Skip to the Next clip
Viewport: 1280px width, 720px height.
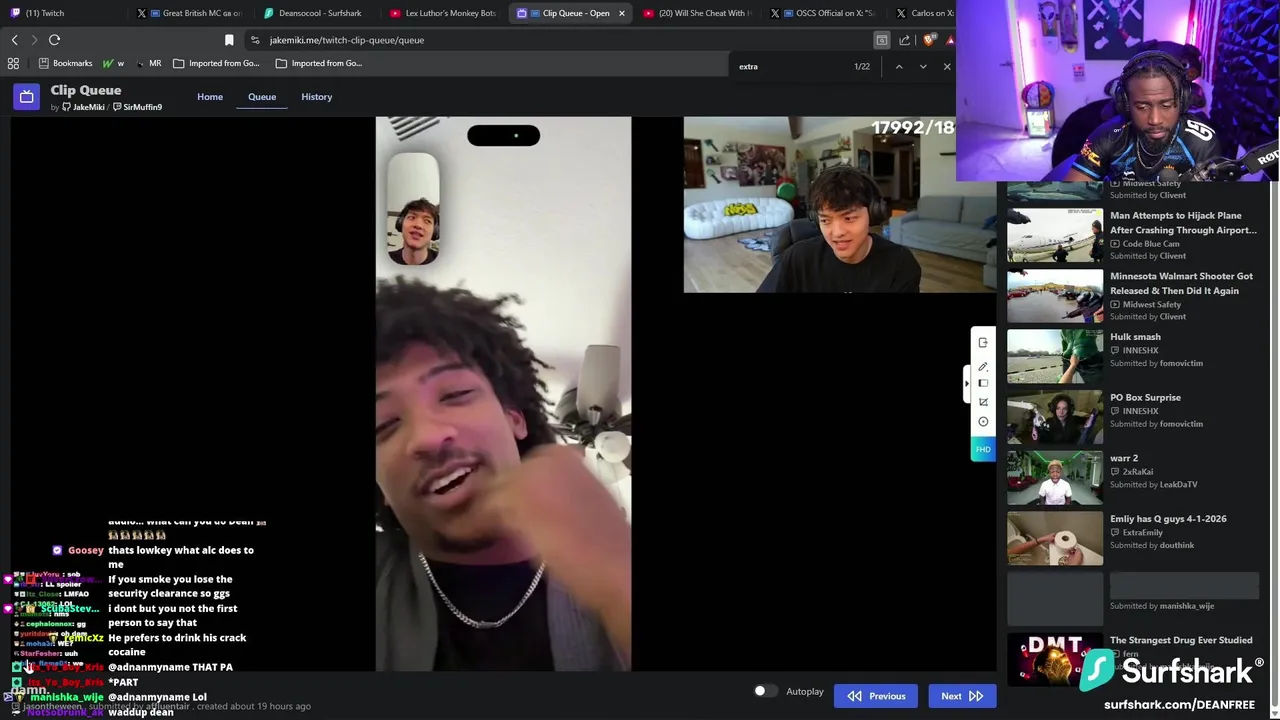pyautogui.click(x=962, y=696)
